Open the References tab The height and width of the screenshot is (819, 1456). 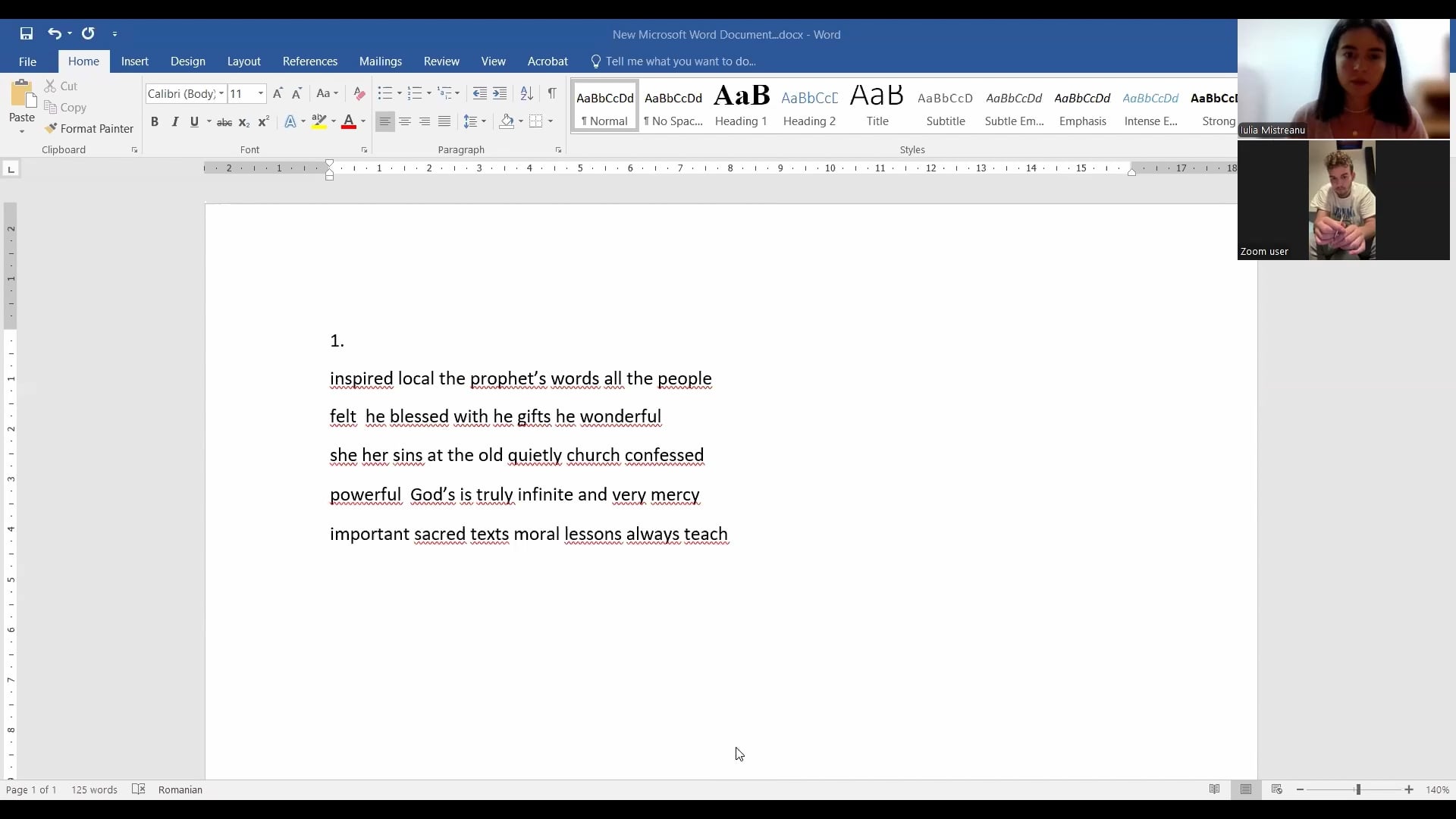tap(309, 61)
